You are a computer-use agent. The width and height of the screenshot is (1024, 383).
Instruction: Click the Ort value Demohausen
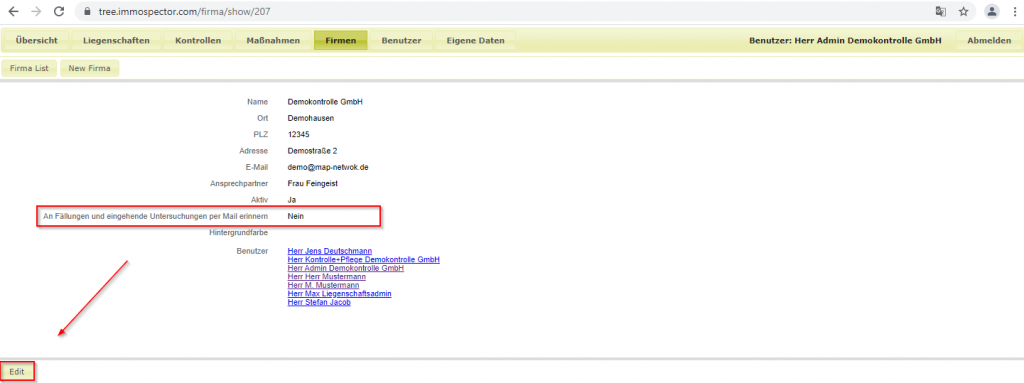point(310,118)
